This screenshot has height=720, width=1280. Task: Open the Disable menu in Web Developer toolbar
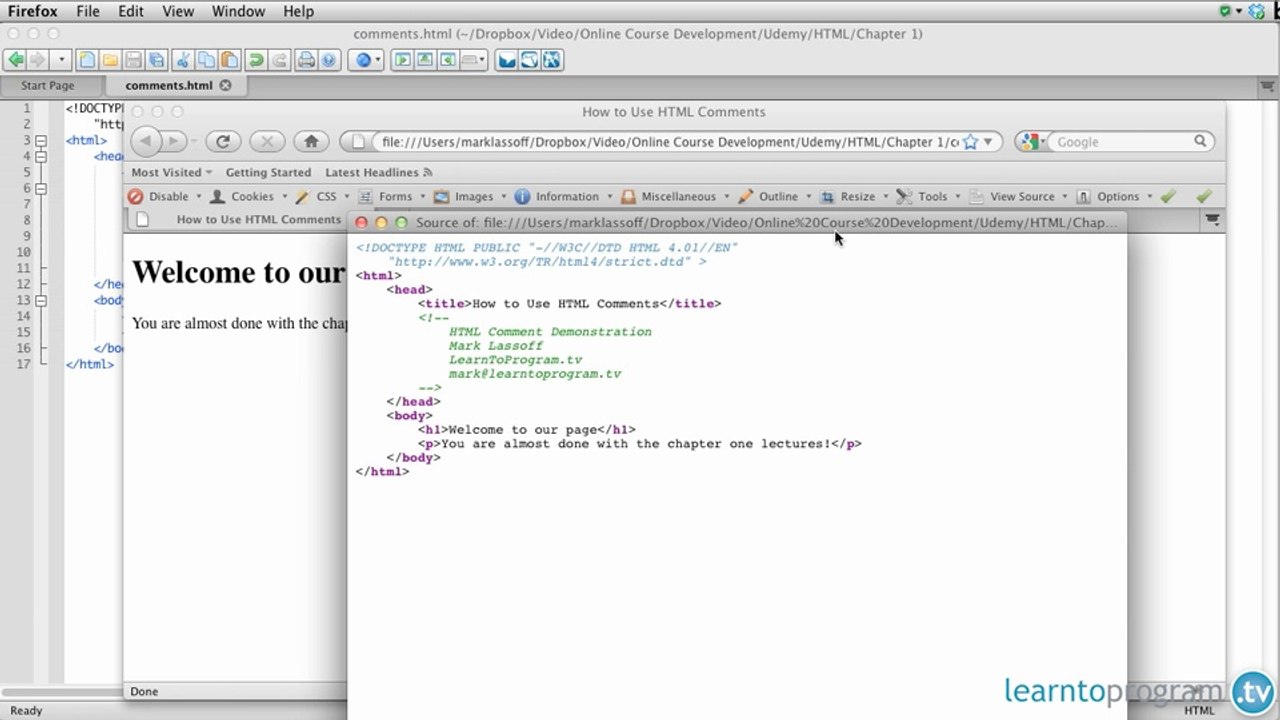point(165,197)
